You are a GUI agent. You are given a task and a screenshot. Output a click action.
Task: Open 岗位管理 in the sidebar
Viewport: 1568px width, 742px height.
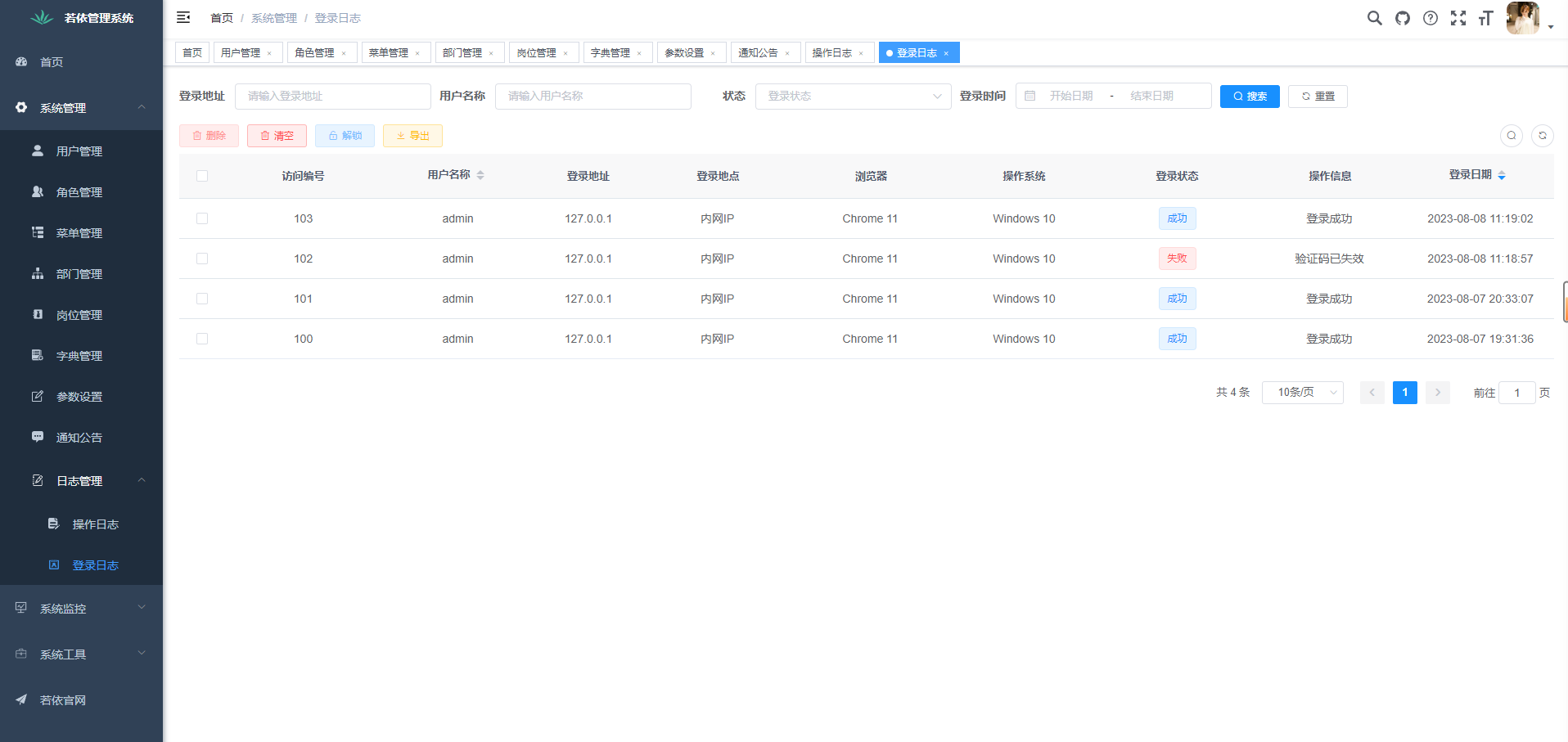(81, 315)
